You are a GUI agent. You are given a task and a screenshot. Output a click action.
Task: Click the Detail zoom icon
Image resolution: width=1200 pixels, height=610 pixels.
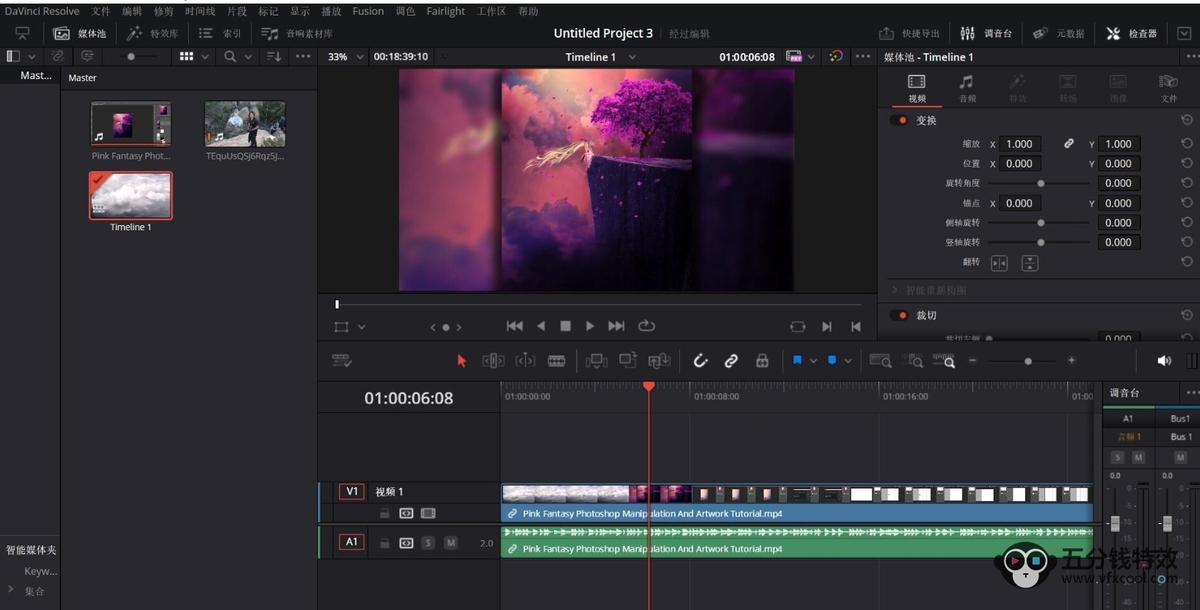pos(913,361)
